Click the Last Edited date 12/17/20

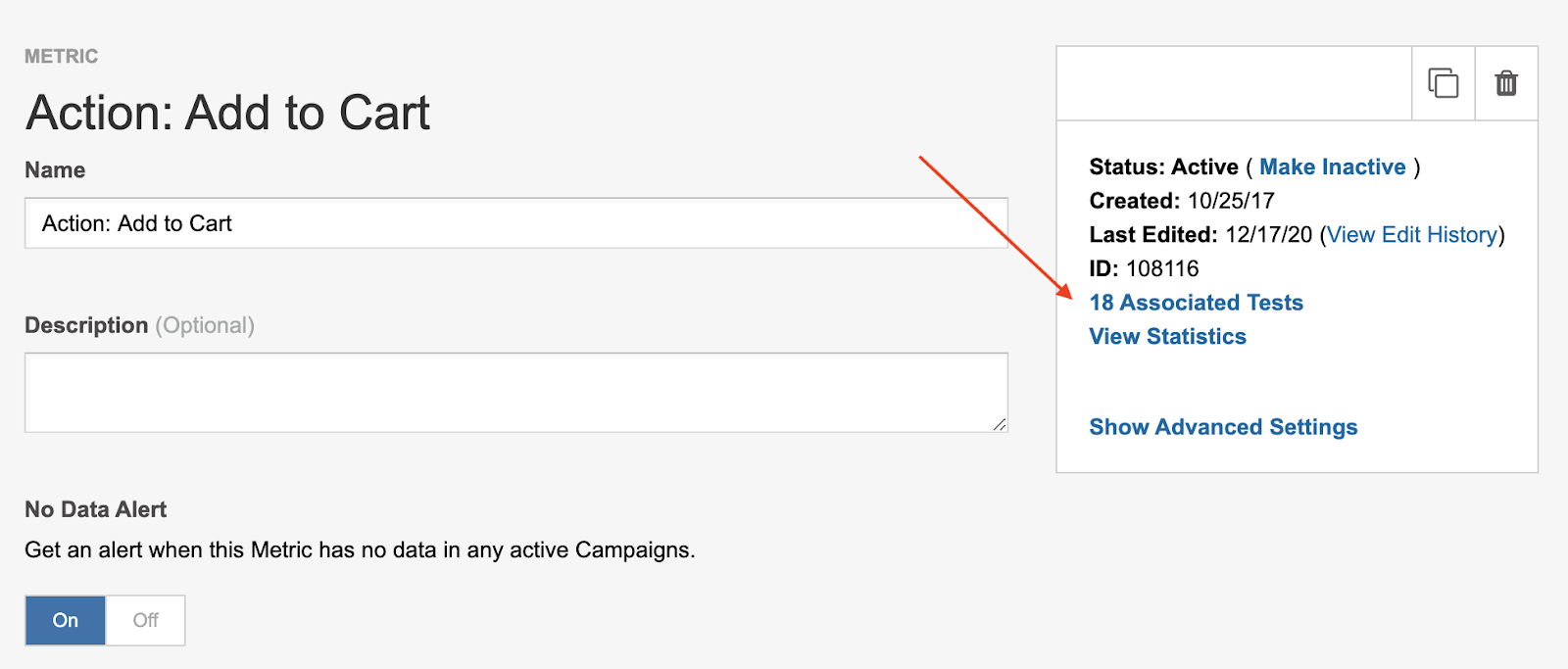[1268, 235]
